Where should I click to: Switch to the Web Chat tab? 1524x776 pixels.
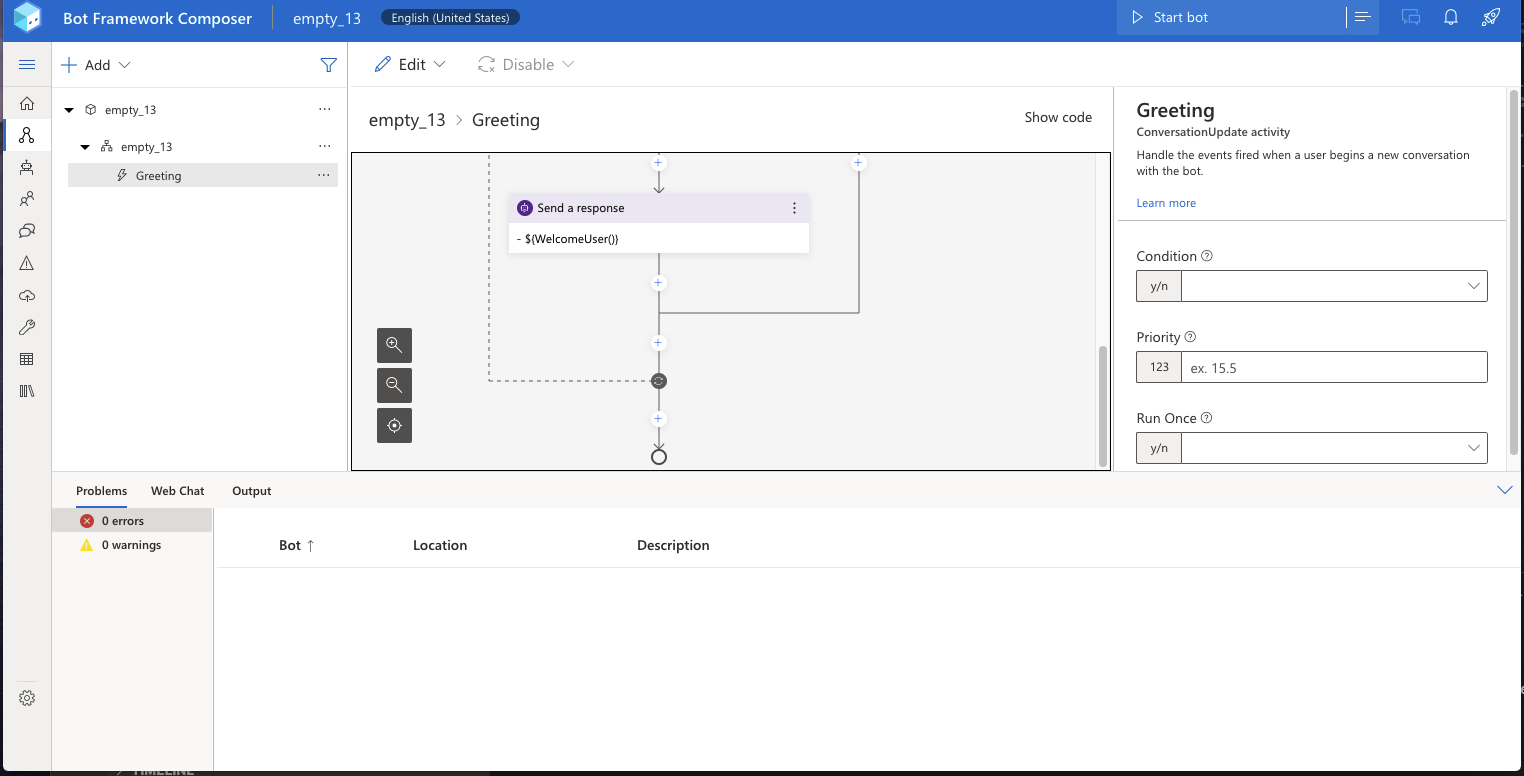[178, 491]
